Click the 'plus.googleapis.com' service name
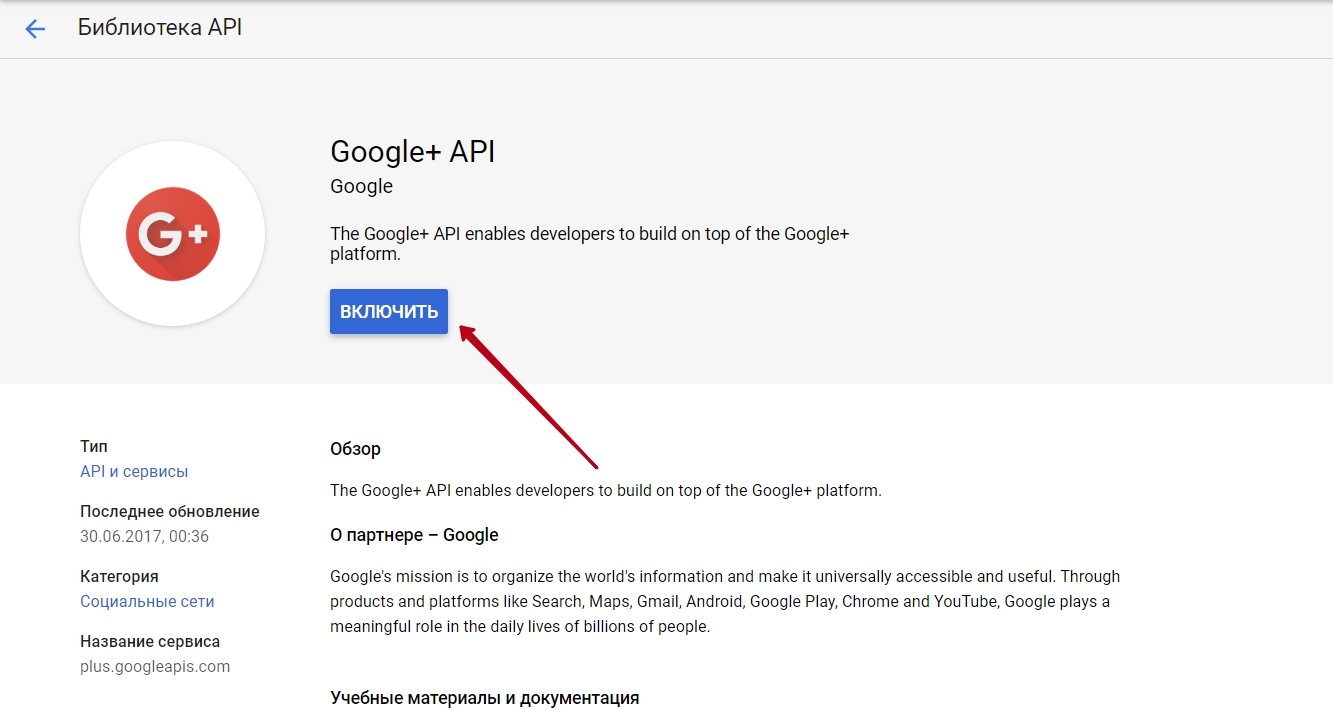 click(x=155, y=666)
